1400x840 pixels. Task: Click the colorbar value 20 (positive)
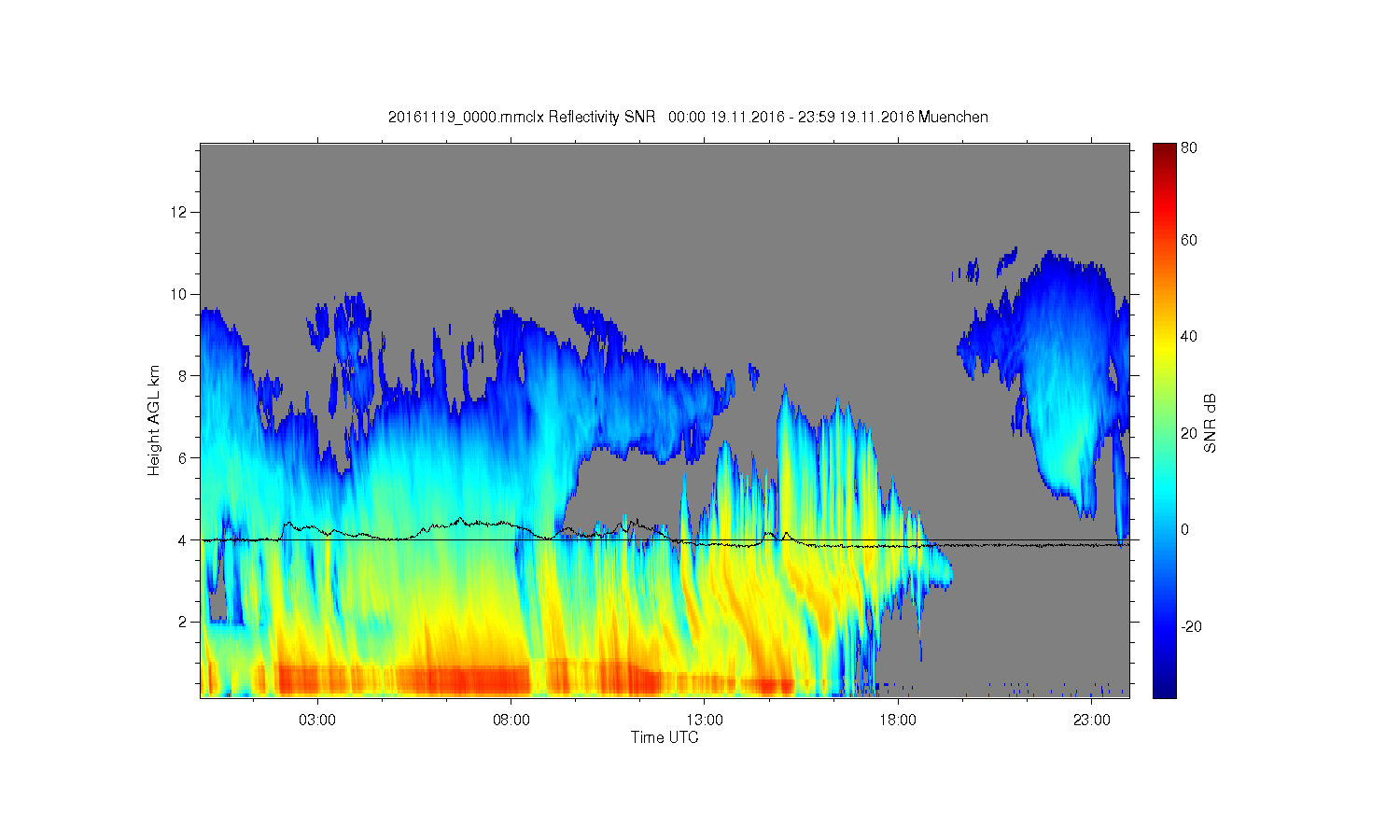tap(1189, 433)
